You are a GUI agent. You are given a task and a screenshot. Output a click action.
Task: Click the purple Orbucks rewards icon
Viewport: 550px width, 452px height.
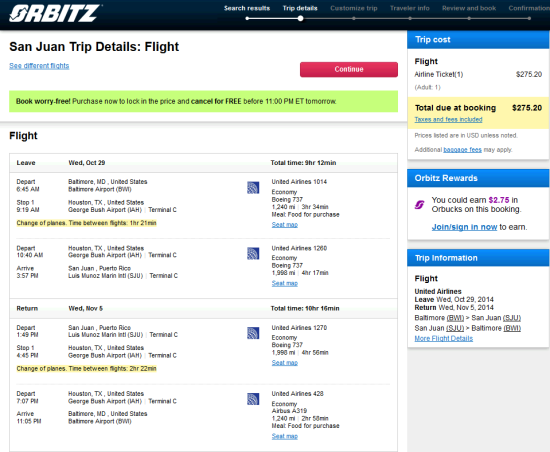420,204
